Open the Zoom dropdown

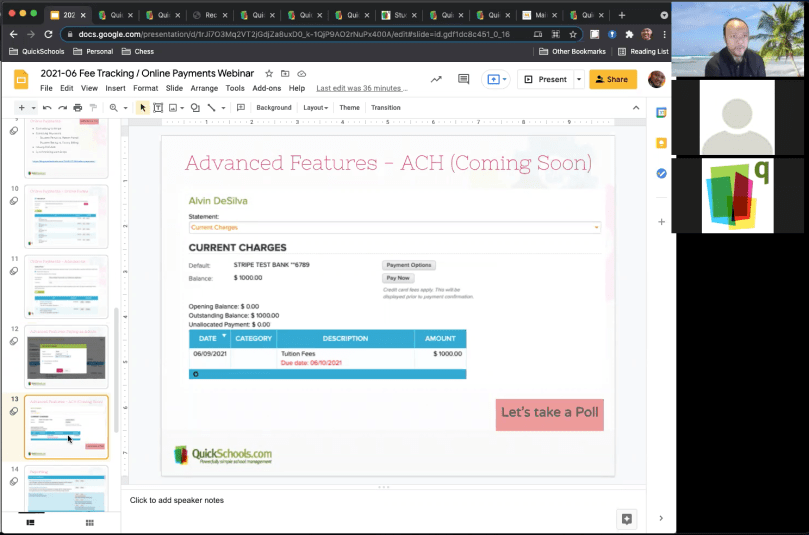click(117, 108)
